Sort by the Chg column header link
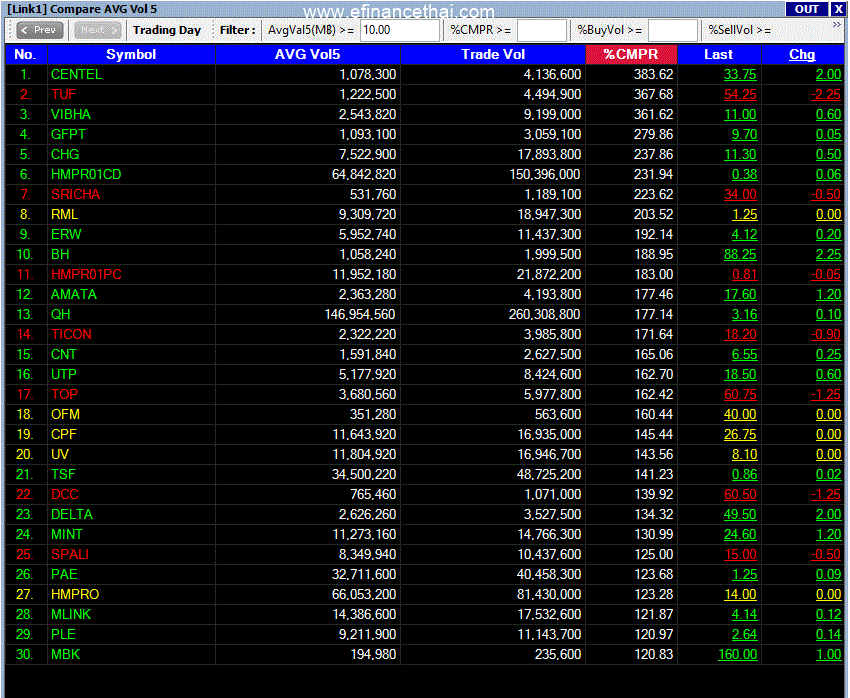 [802, 55]
